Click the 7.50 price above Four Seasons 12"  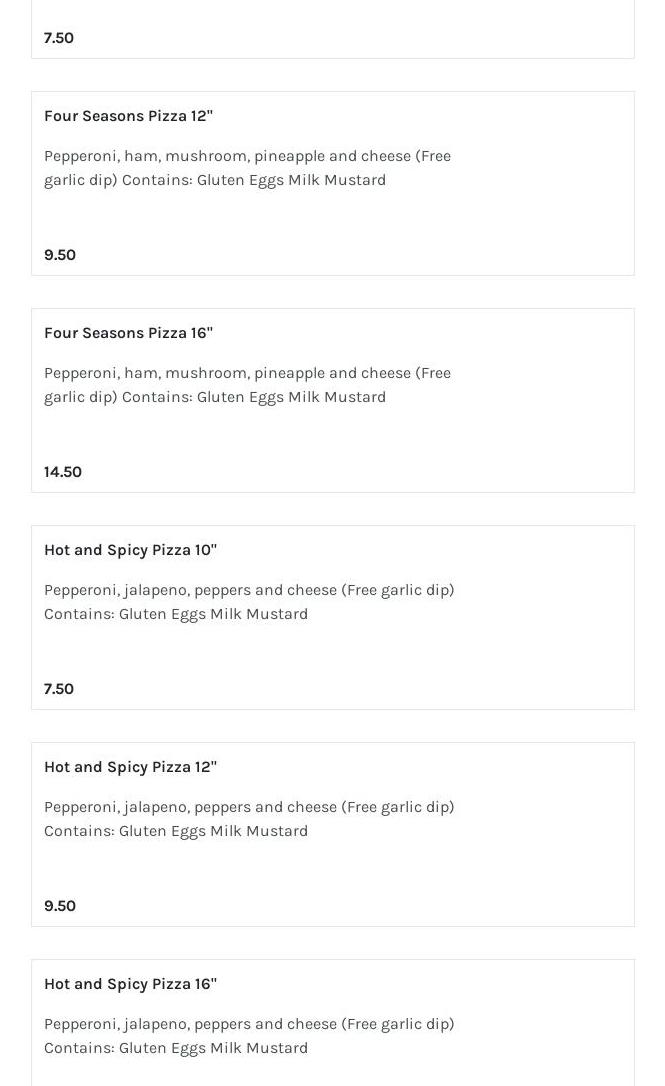point(59,38)
